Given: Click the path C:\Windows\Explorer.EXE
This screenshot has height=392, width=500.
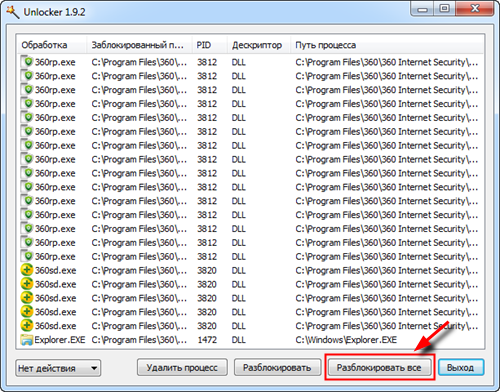Looking at the screenshot, I should coord(346,340).
